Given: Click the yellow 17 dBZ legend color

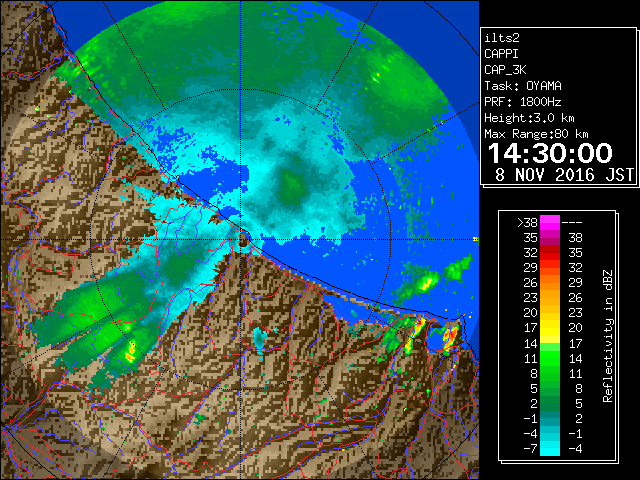Looking at the screenshot, I should point(550,328).
